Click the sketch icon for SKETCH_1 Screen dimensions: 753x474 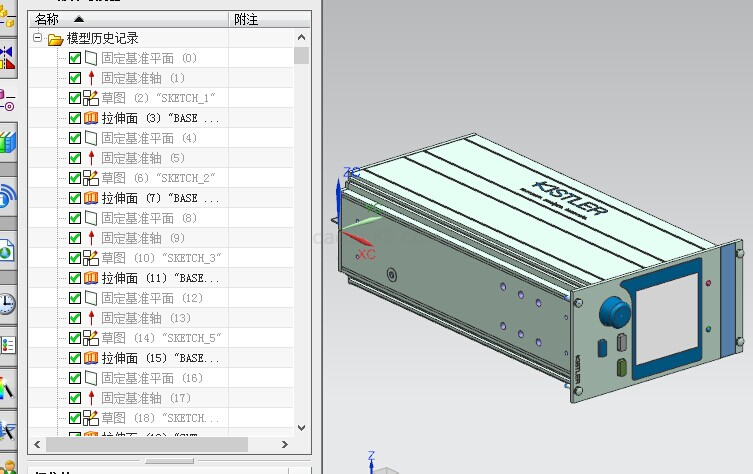[x=91, y=98]
